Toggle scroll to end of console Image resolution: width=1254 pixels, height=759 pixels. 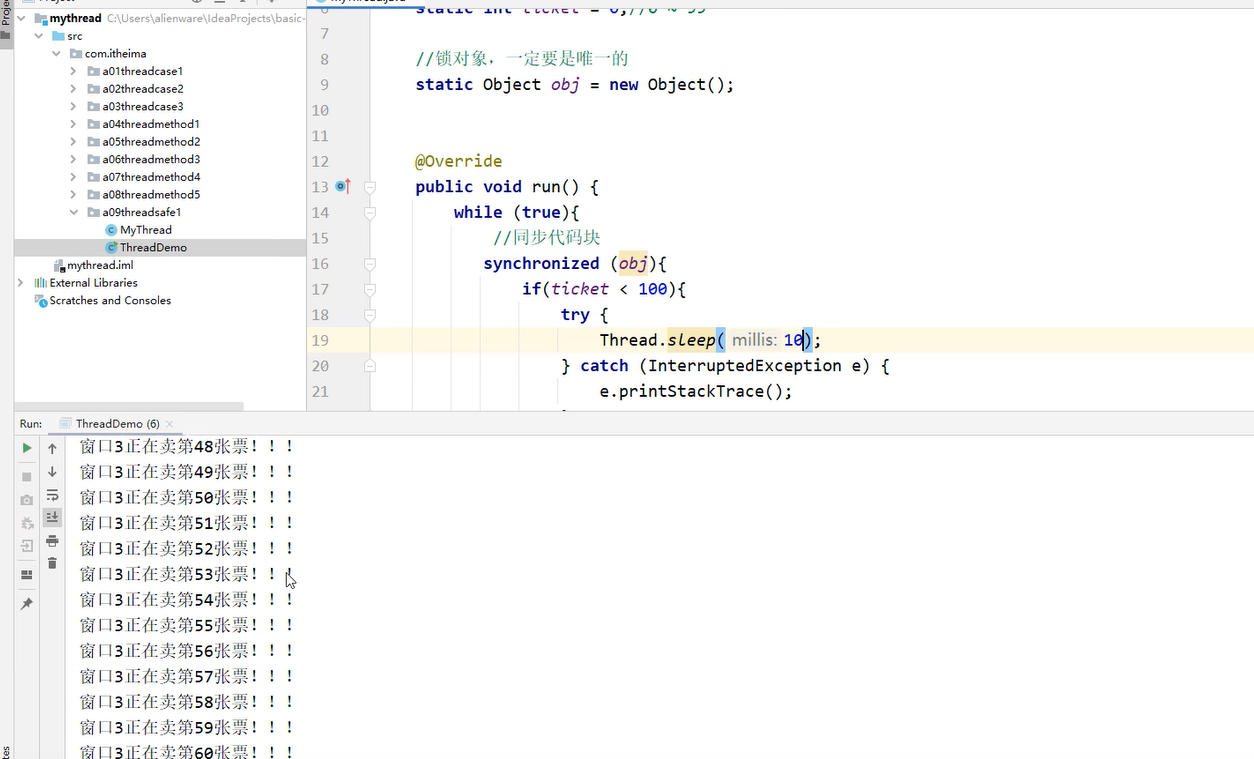click(53, 517)
